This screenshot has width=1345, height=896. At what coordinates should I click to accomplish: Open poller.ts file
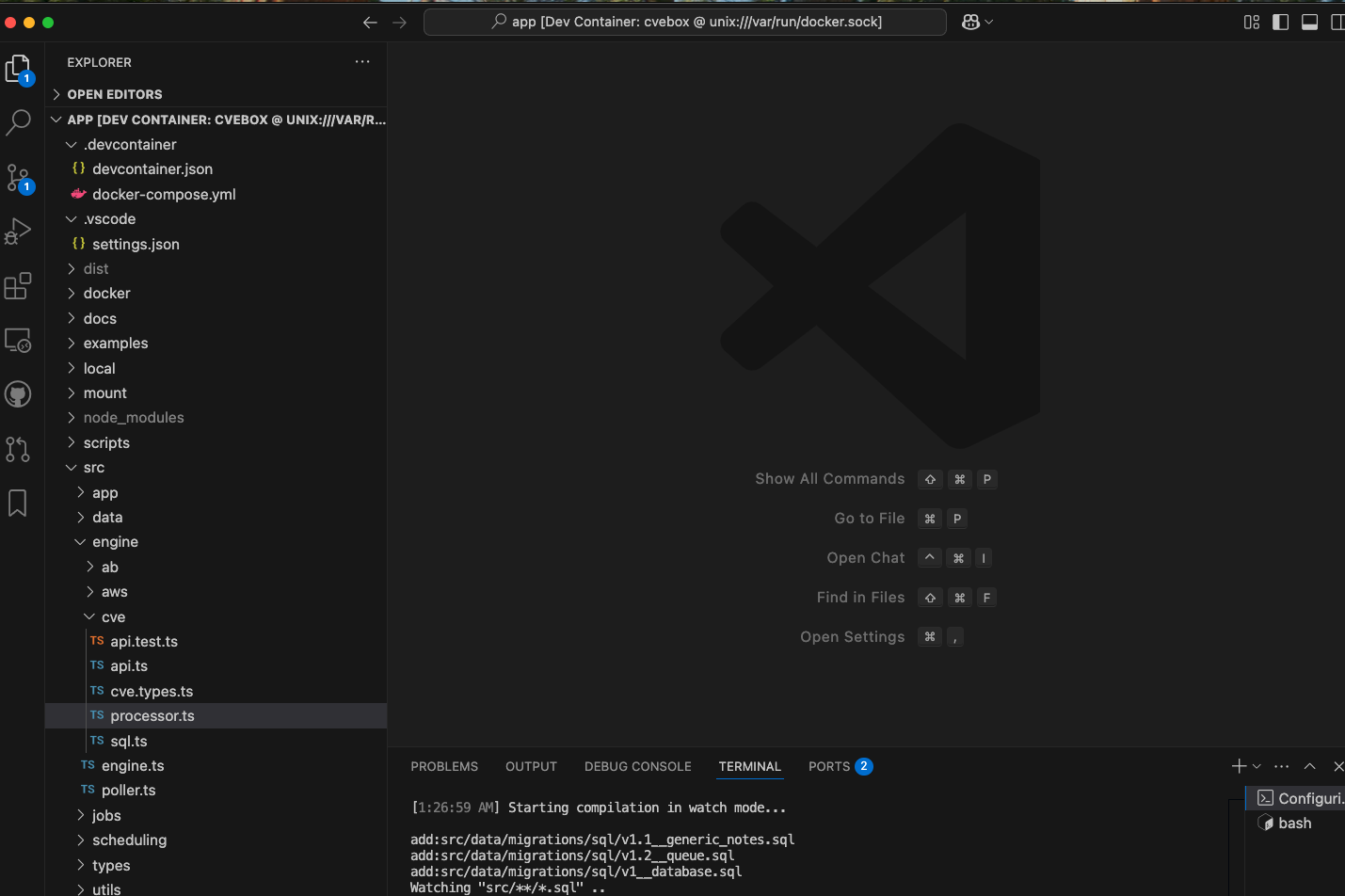(216, 791)
